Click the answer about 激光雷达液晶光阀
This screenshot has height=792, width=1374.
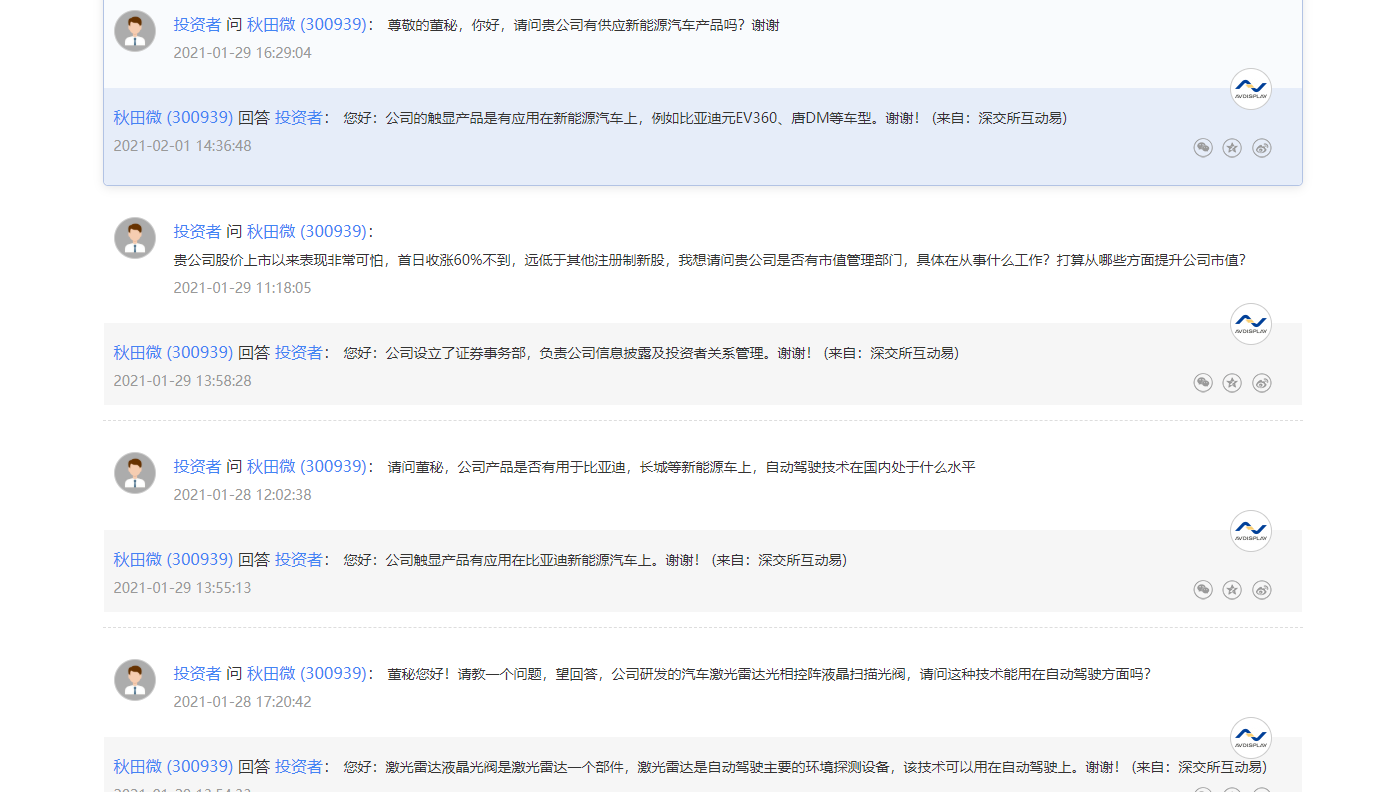(x=805, y=767)
